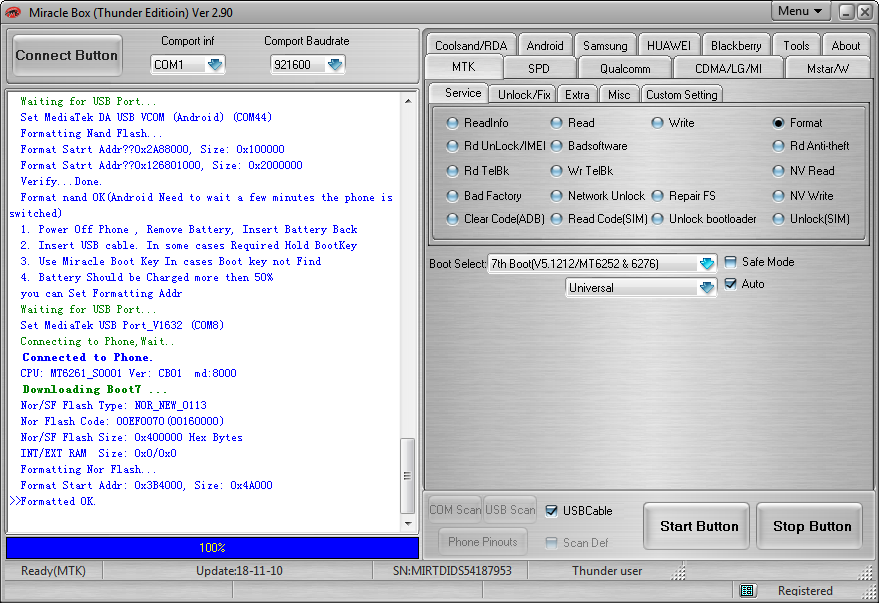Enable the Safe Mode checkbox
This screenshot has height=603, width=879.
(x=730, y=262)
